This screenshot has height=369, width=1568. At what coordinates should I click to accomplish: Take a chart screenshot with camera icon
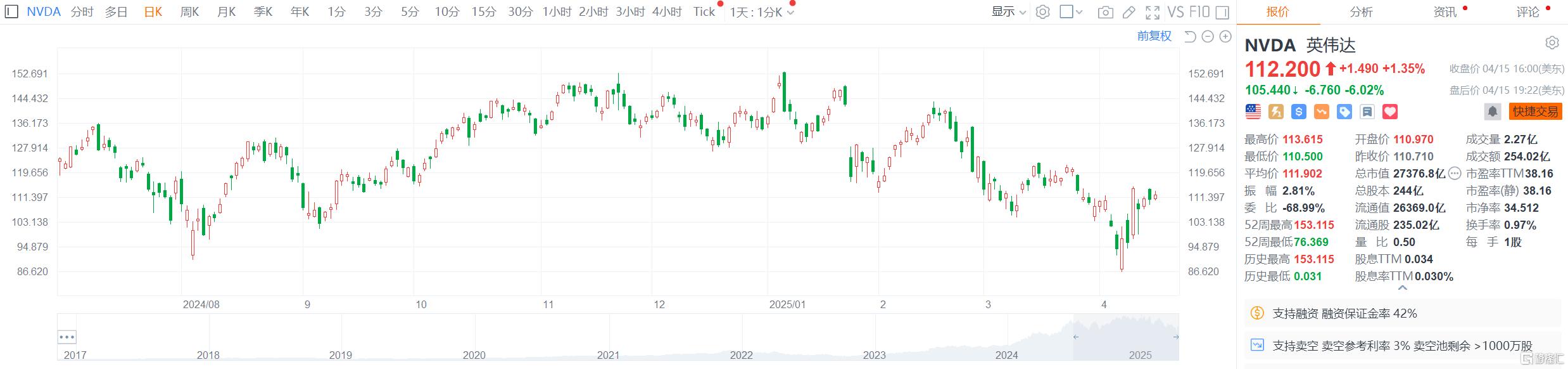point(1105,12)
